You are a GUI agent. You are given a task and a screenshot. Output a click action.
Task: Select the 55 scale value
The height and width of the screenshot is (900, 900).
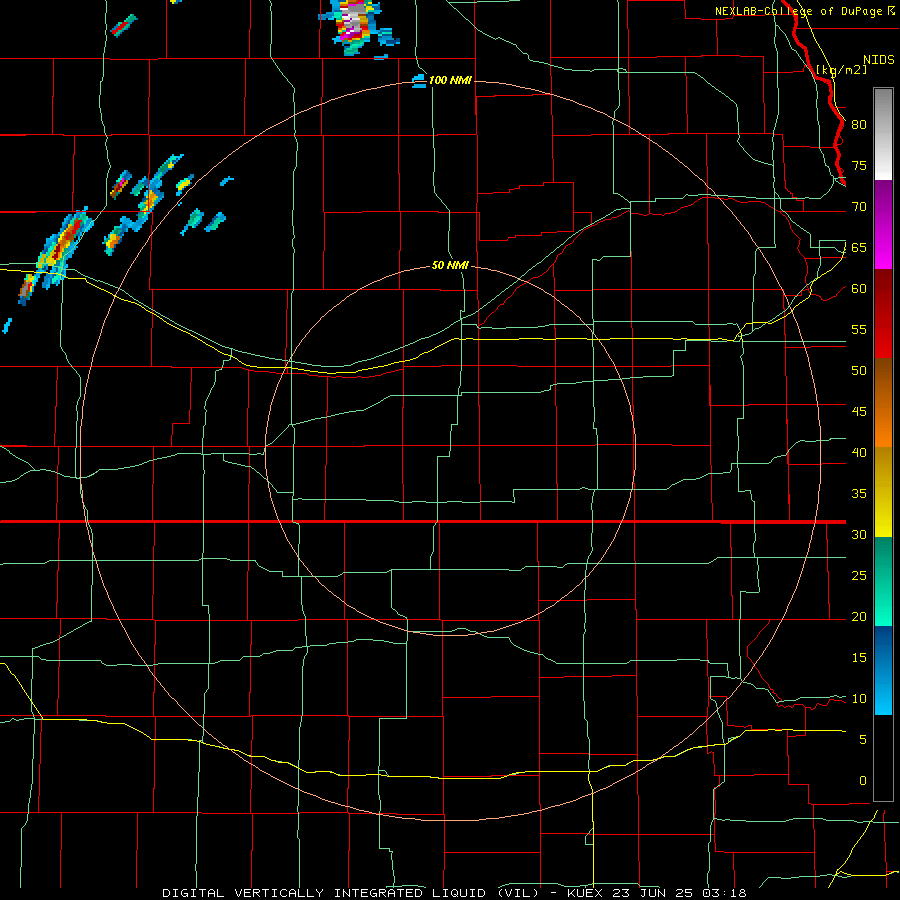coord(859,329)
